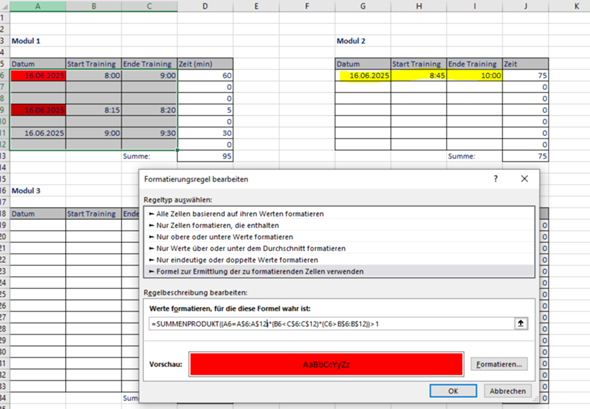Click yellow cell with 8:45 in Modul 2
The image size is (590, 409).
coord(419,76)
